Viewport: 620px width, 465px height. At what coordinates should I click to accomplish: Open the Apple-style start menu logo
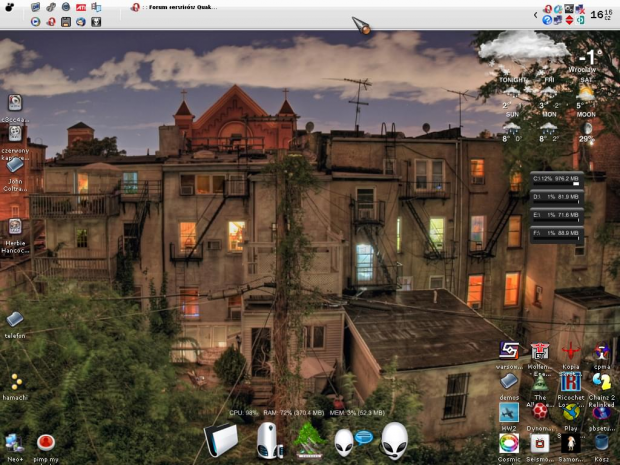click(10, 8)
